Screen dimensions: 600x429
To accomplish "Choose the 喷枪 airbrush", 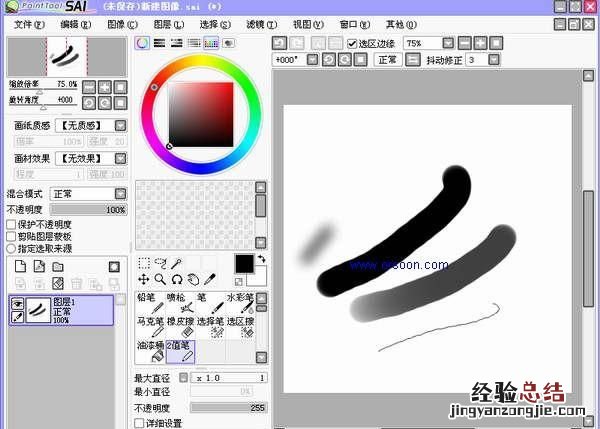I will [180, 303].
